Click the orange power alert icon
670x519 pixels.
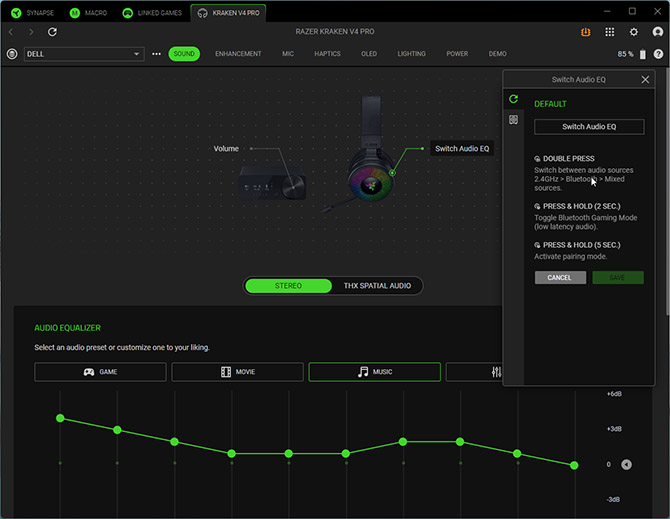(585, 32)
